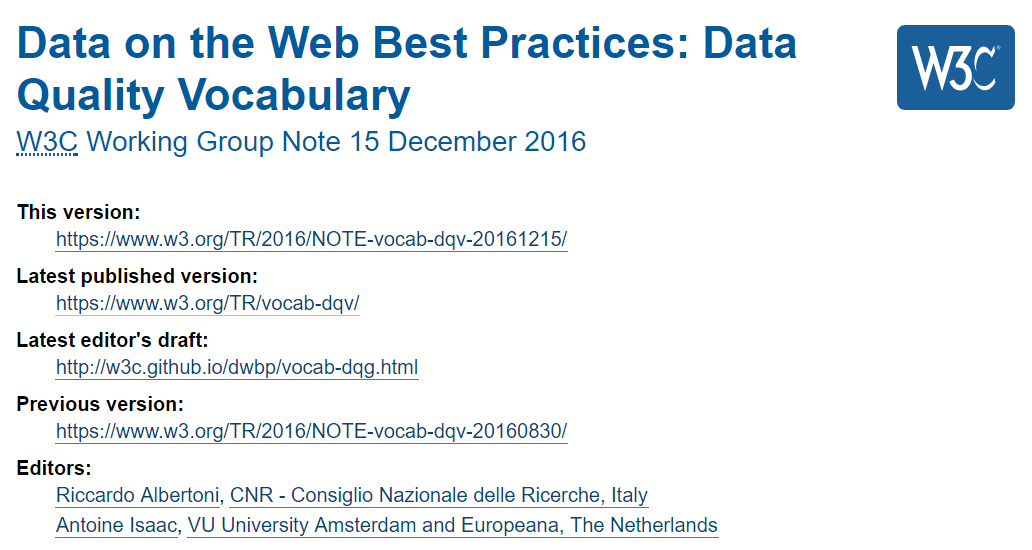
Task: Click the W3C logo icon
Action: click(x=955, y=67)
